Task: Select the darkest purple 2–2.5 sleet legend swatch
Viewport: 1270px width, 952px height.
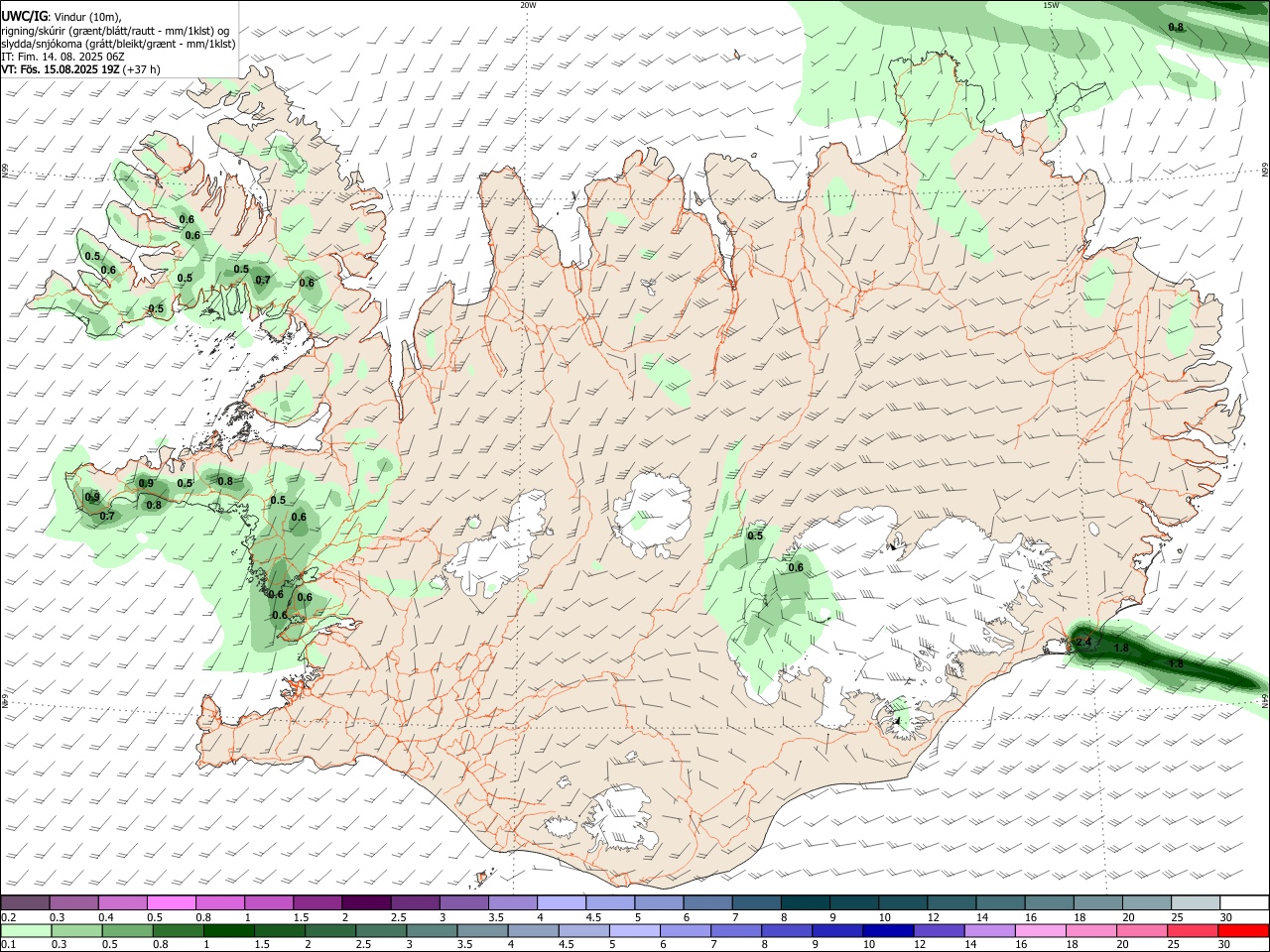Action: tap(365, 902)
